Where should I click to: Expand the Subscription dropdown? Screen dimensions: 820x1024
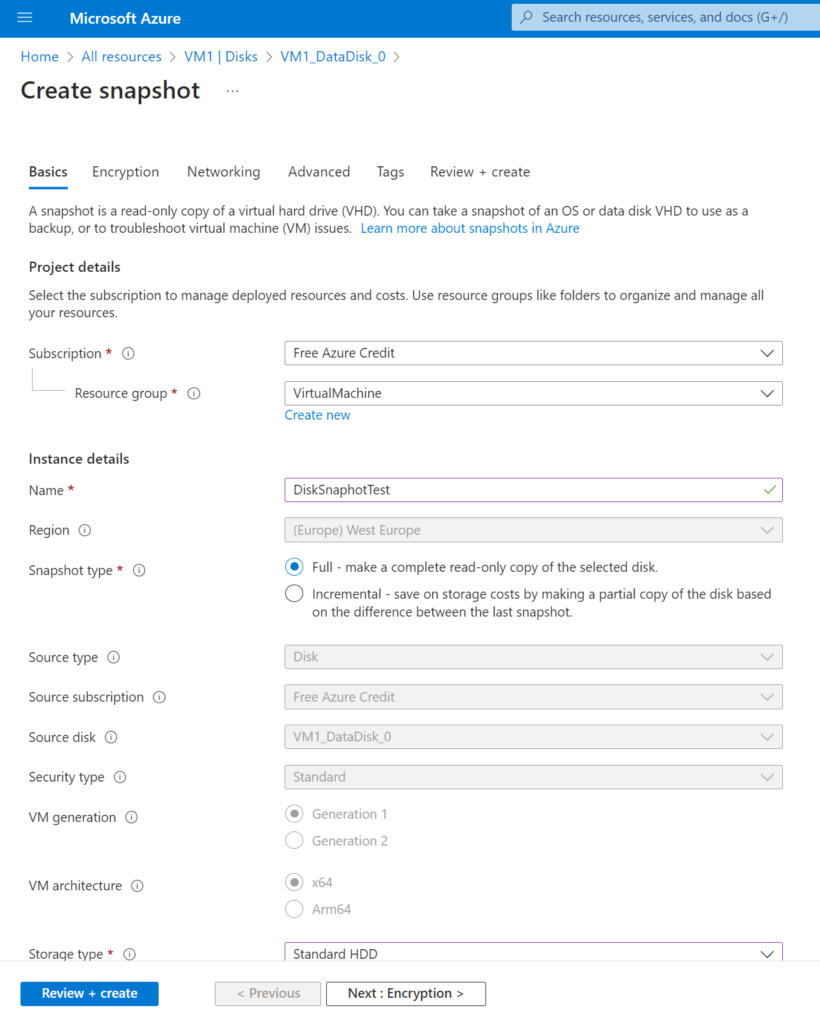533,353
